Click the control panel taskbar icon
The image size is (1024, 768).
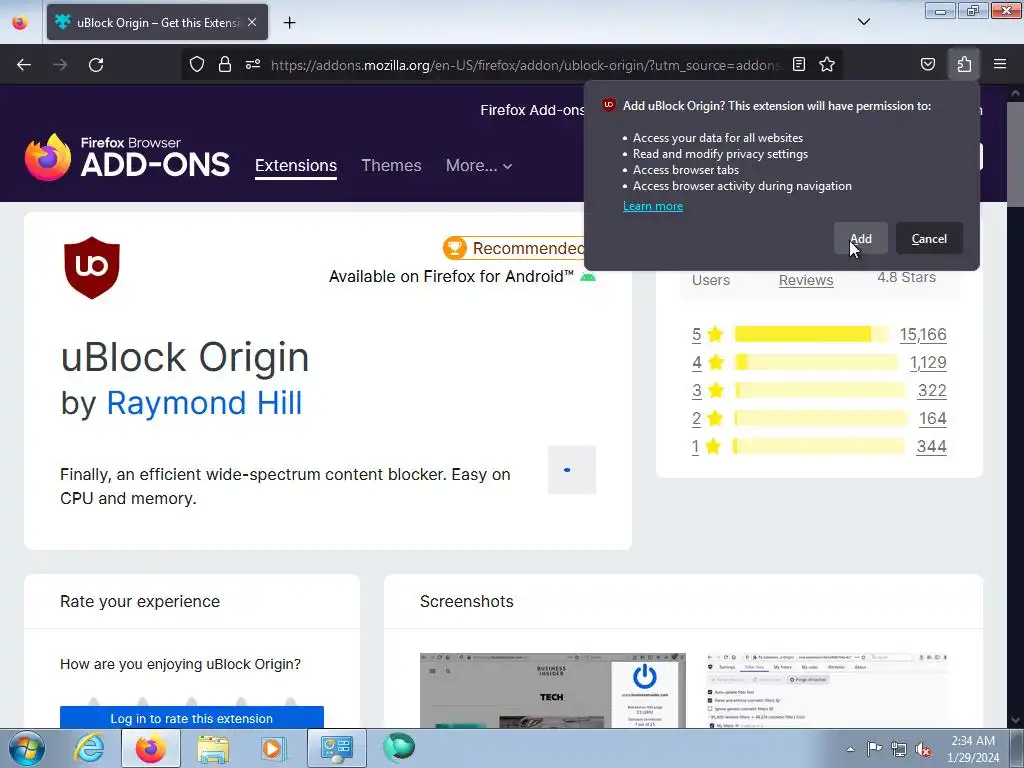click(337, 748)
